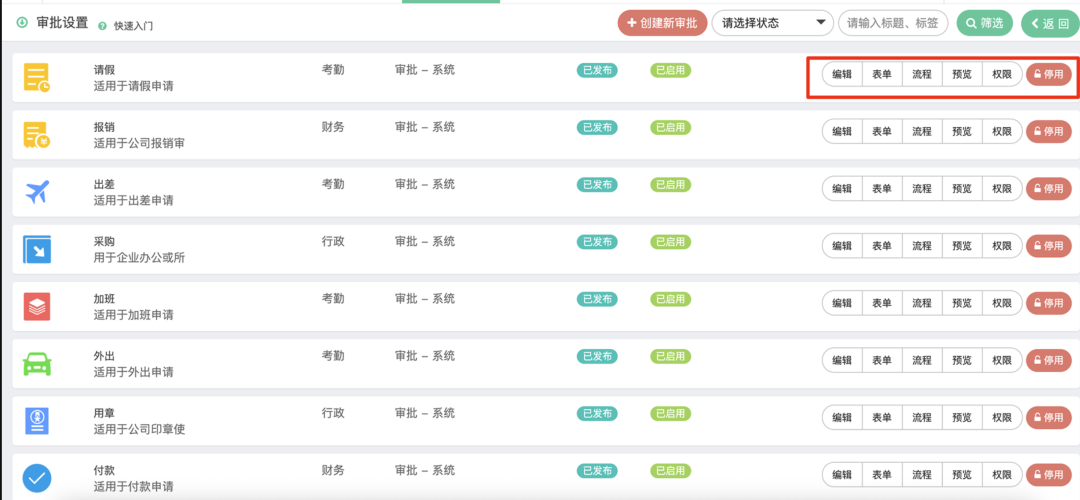Viewport: 1080px width, 500px height.
Task: Open the 请选择状态 status dropdown
Action: click(x=772, y=23)
